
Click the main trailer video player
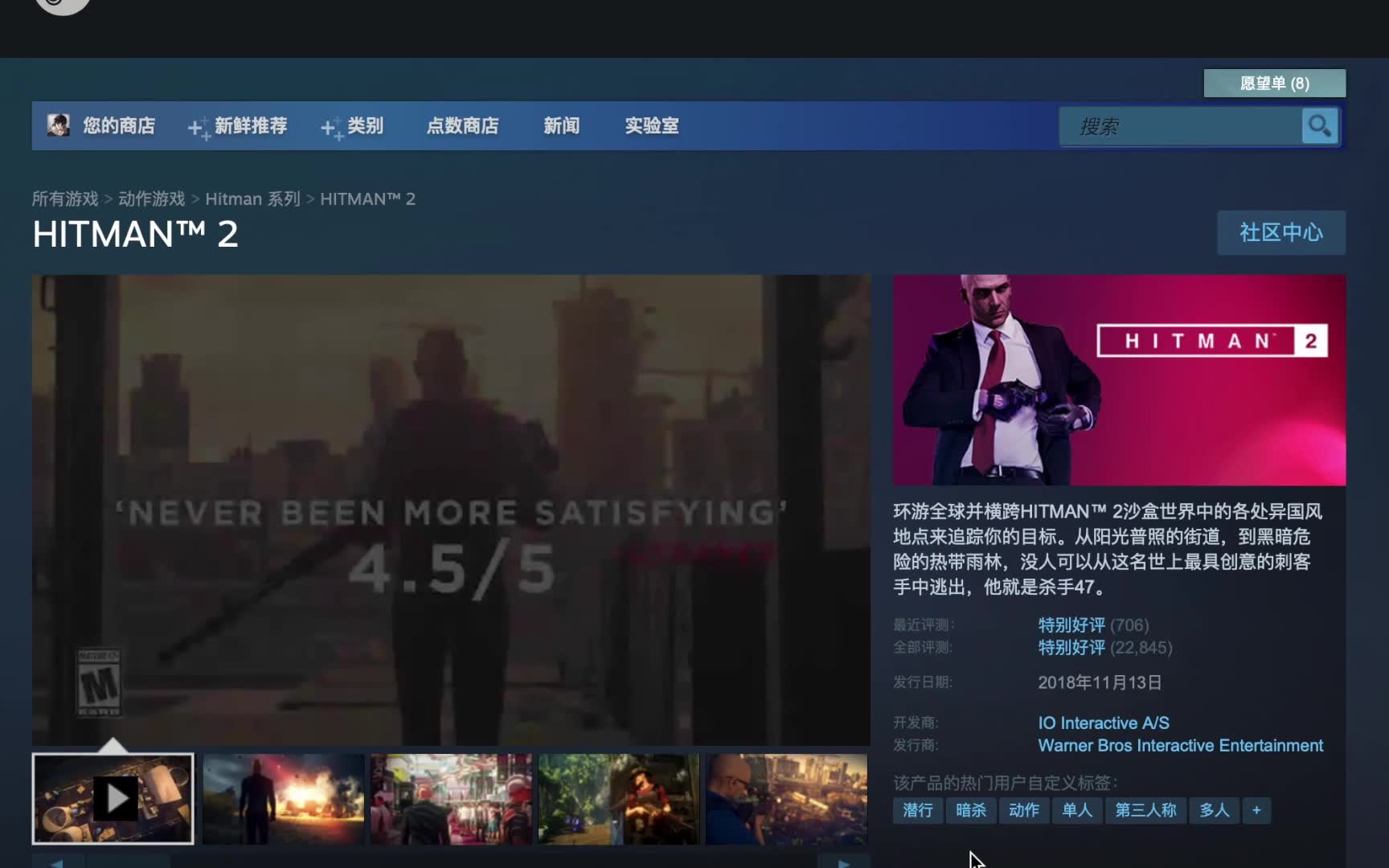tap(451, 510)
